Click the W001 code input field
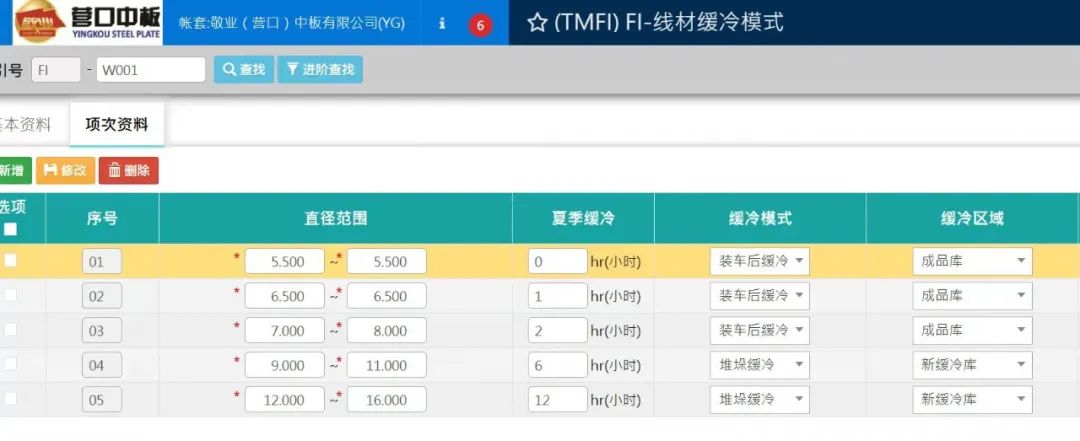The image size is (1080, 441). click(150, 69)
